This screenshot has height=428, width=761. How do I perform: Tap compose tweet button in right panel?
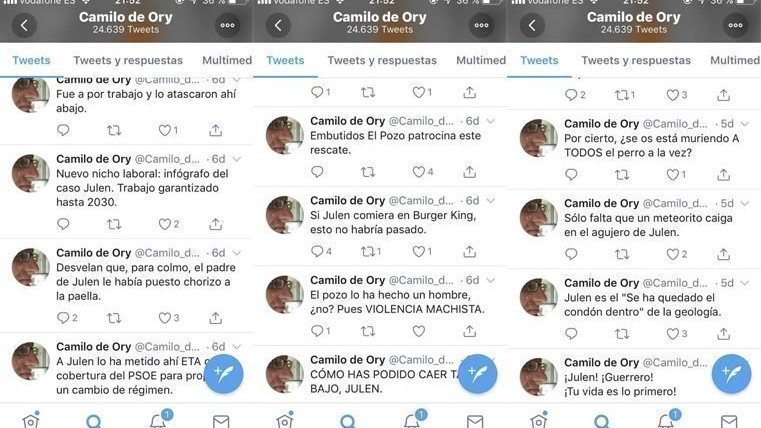(731, 374)
